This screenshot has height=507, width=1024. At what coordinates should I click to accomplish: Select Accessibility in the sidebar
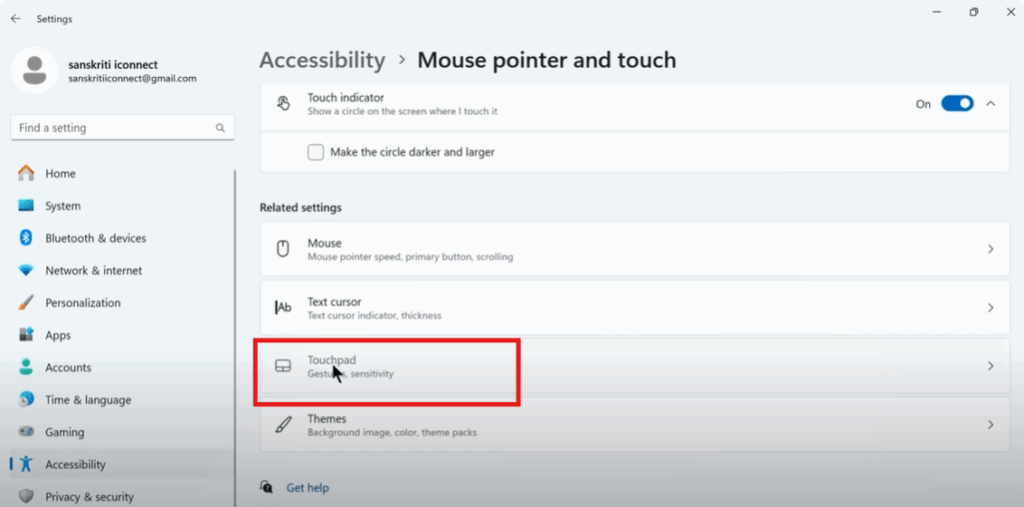tap(121, 464)
